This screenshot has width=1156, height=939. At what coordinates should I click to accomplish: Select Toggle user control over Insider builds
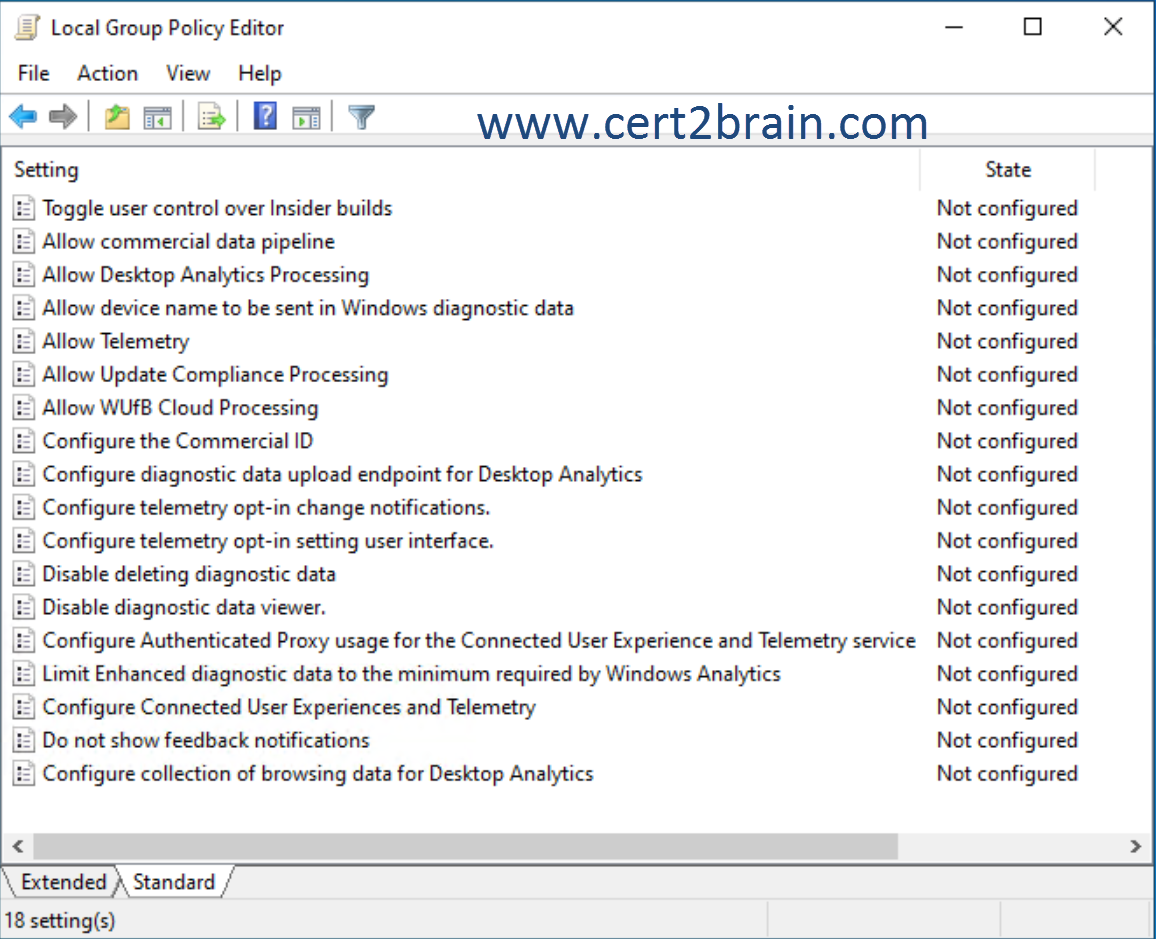(x=217, y=208)
